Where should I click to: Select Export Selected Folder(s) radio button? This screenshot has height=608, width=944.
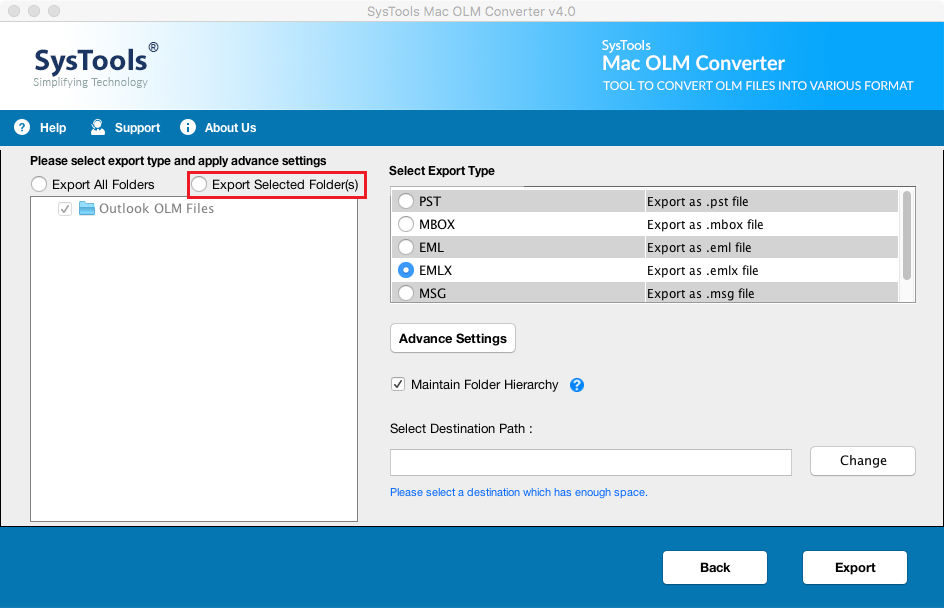tap(199, 184)
